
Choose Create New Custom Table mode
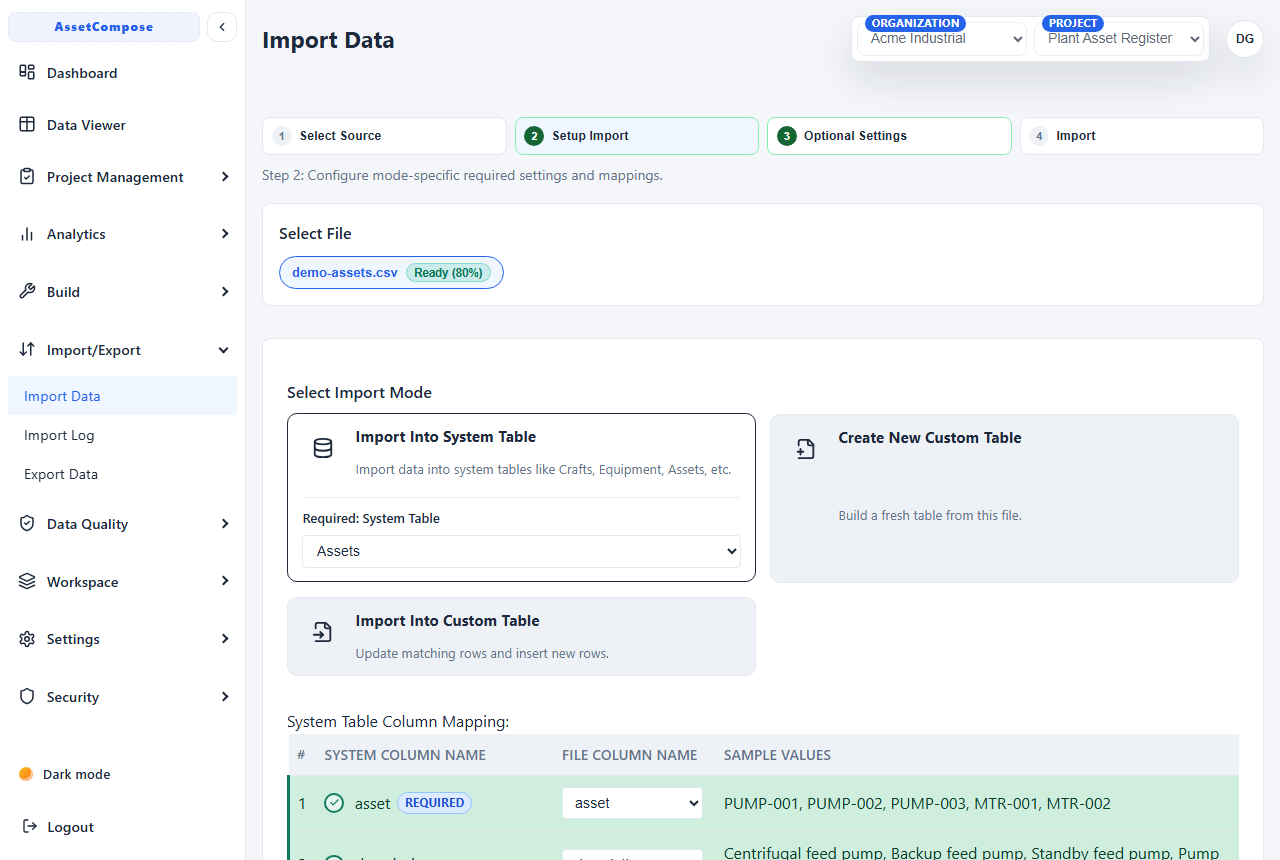tap(1004, 498)
